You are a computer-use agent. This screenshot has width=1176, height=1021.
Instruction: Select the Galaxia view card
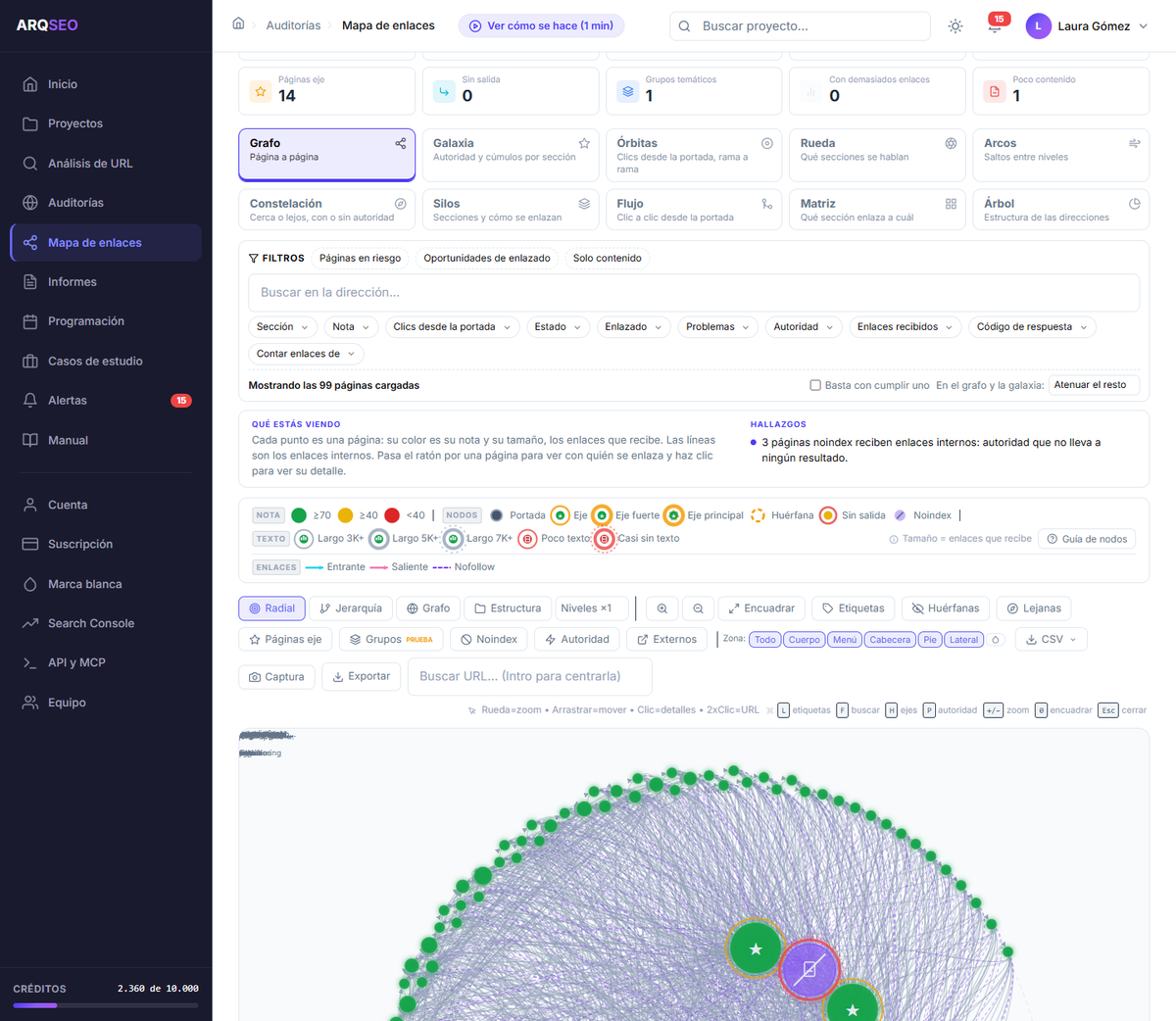(511, 155)
